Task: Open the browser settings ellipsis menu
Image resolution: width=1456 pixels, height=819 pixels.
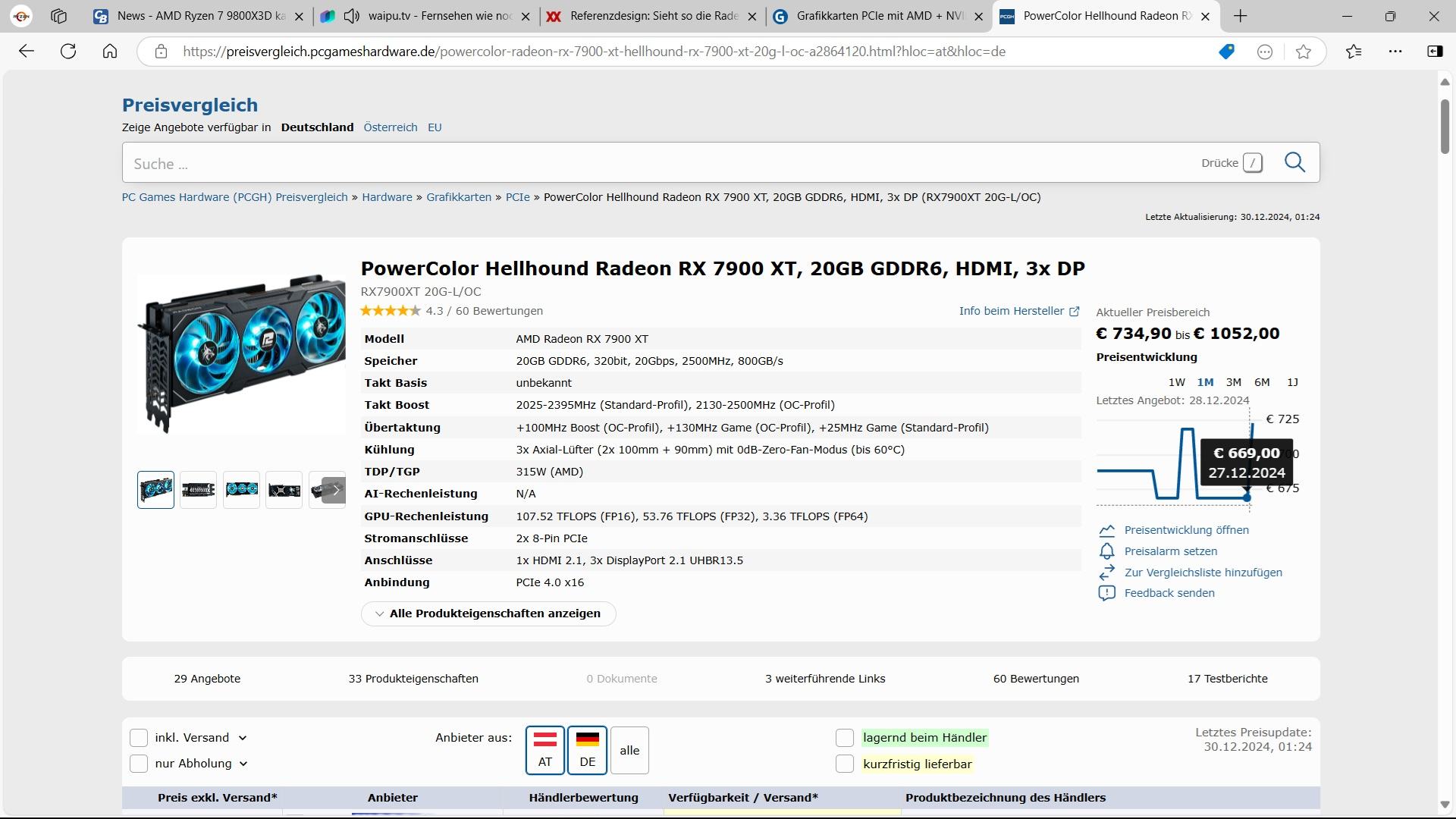Action: 1395,52
